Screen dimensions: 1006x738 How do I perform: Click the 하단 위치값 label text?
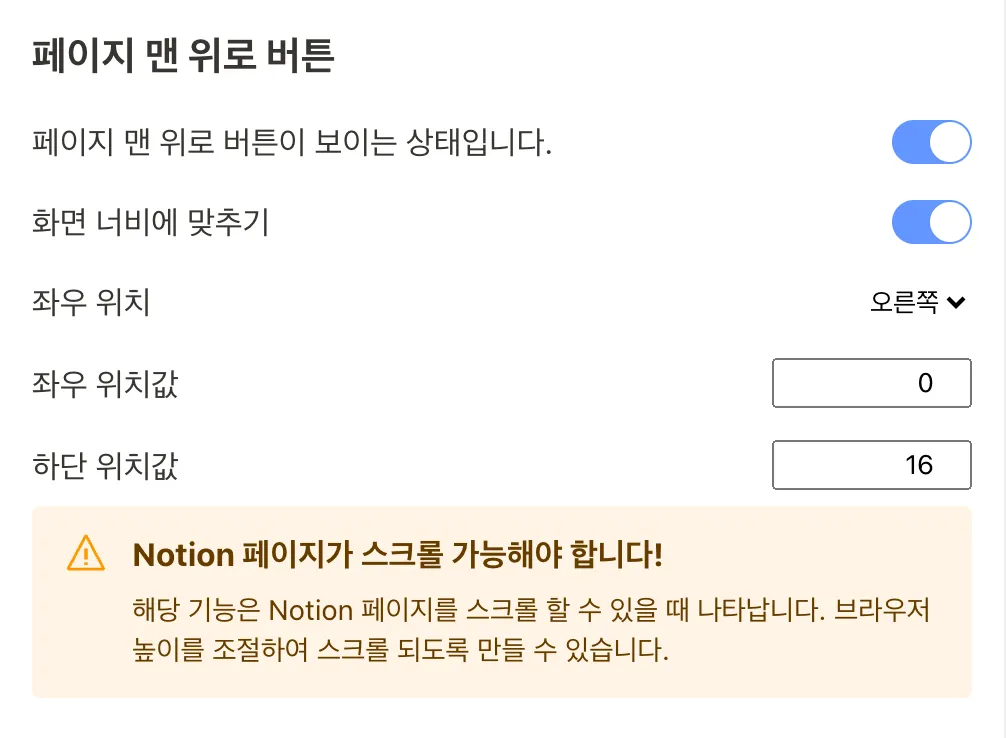[105, 465]
